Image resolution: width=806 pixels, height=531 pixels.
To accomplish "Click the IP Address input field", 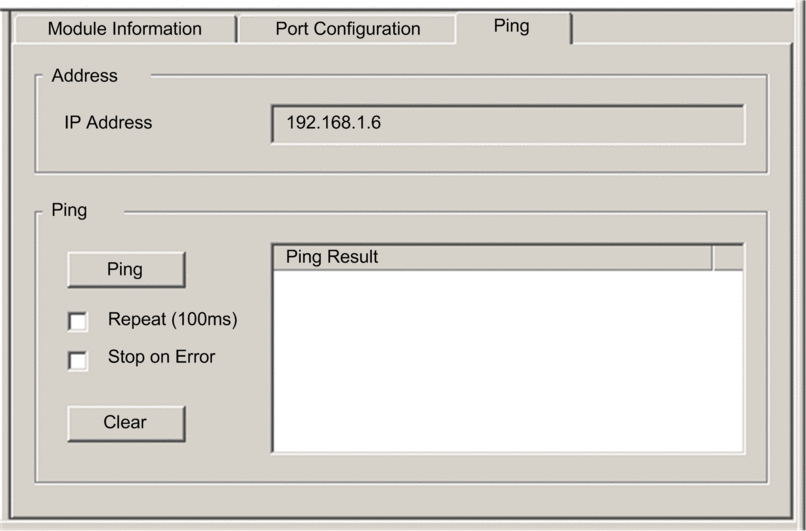I will [x=507, y=124].
